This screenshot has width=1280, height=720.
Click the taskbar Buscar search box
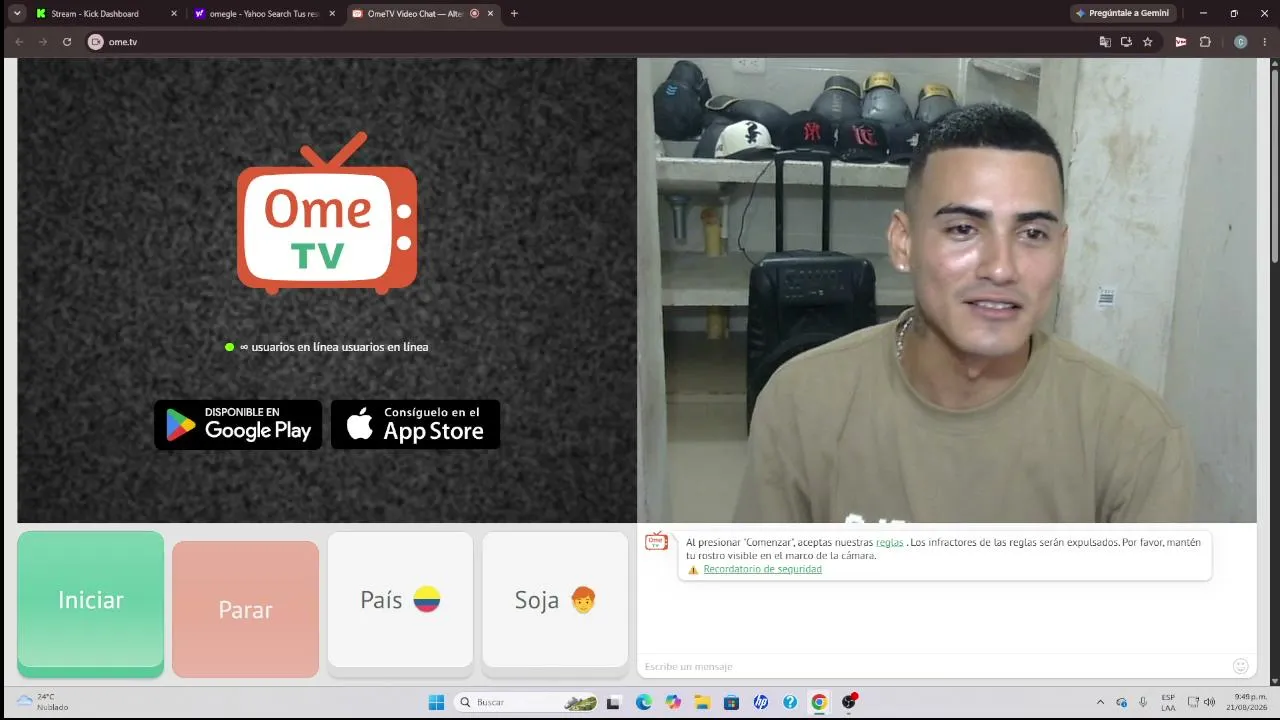[526, 702]
